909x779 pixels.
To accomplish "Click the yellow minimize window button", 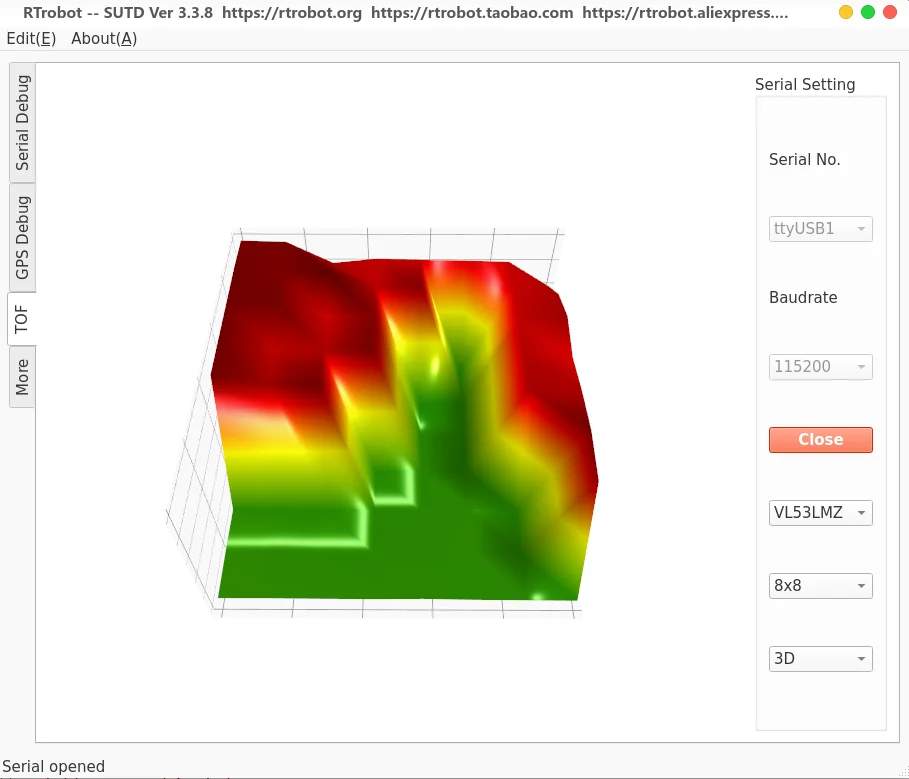I will [x=846, y=12].
